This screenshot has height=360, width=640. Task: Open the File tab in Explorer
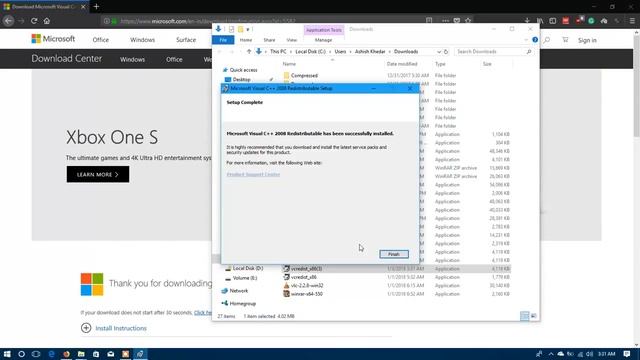tap(223, 40)
